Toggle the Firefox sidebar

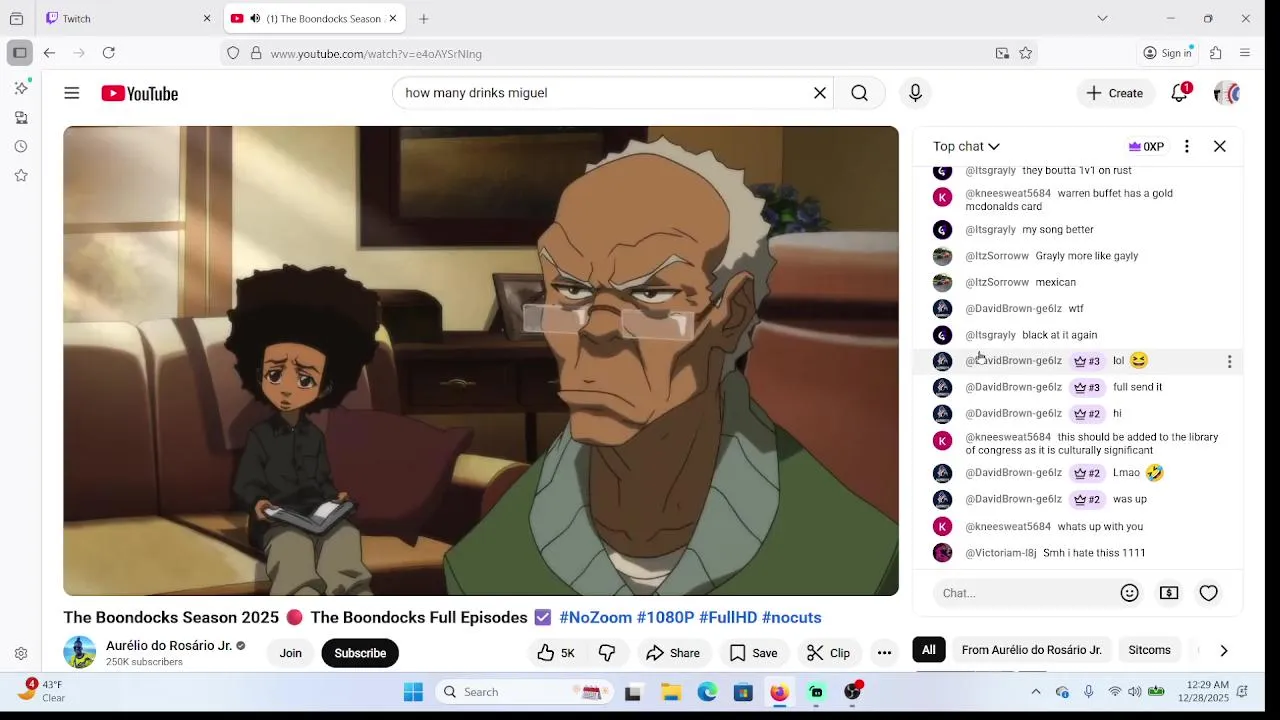(x=20, y=53)
